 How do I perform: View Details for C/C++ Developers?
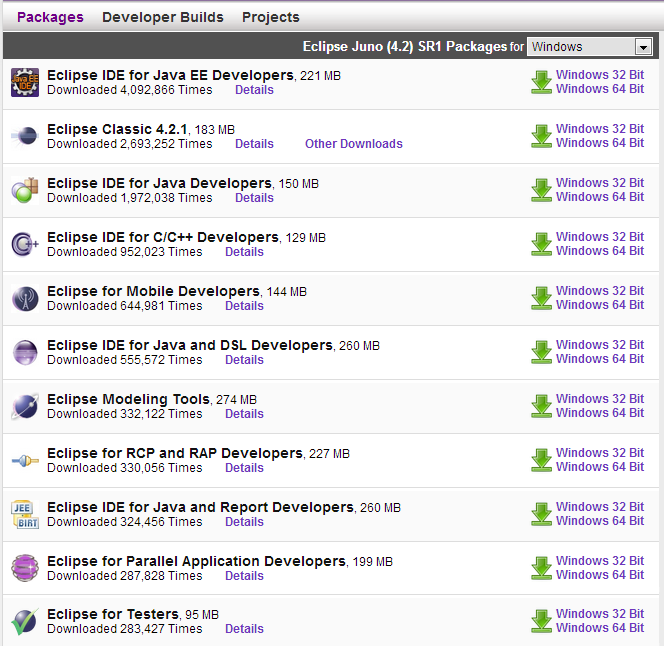pyautogui.click(x=244, y=252)
